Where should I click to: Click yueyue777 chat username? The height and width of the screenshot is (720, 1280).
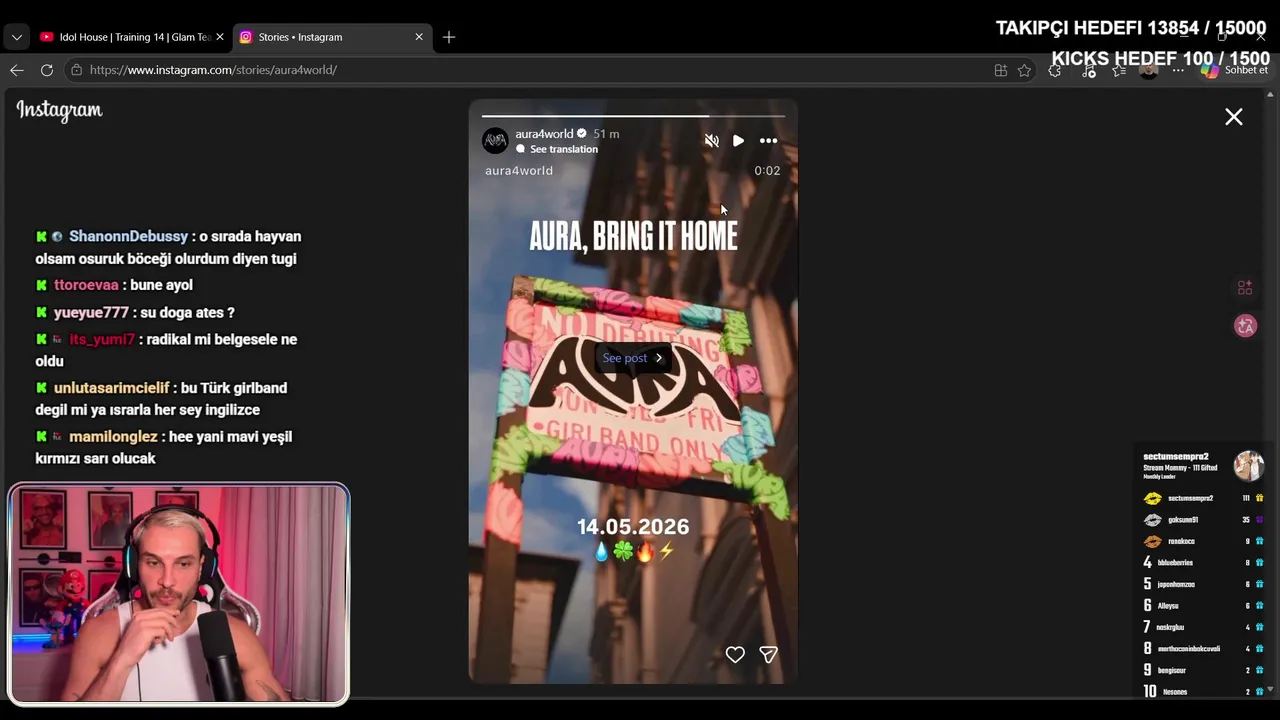[x=91, y=312]
